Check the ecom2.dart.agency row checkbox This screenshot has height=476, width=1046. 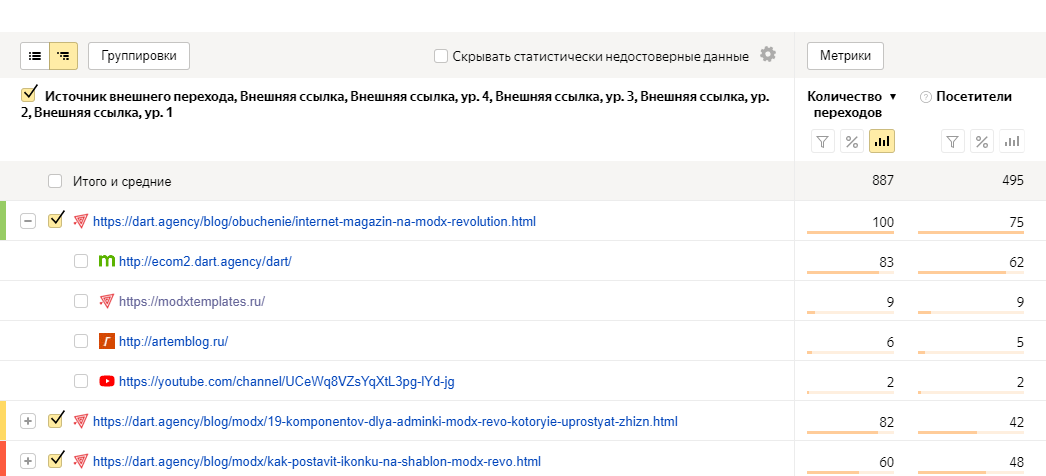point(81,261)
